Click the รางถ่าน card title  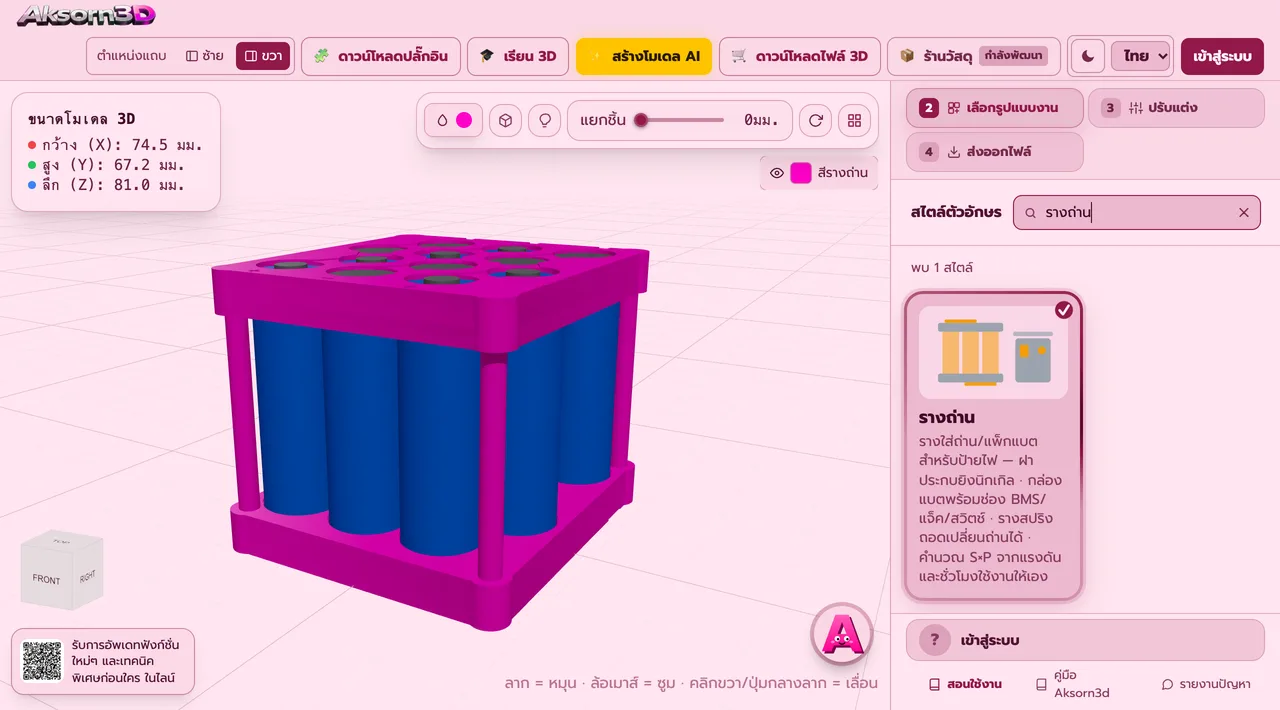click(x=947, y=417)
